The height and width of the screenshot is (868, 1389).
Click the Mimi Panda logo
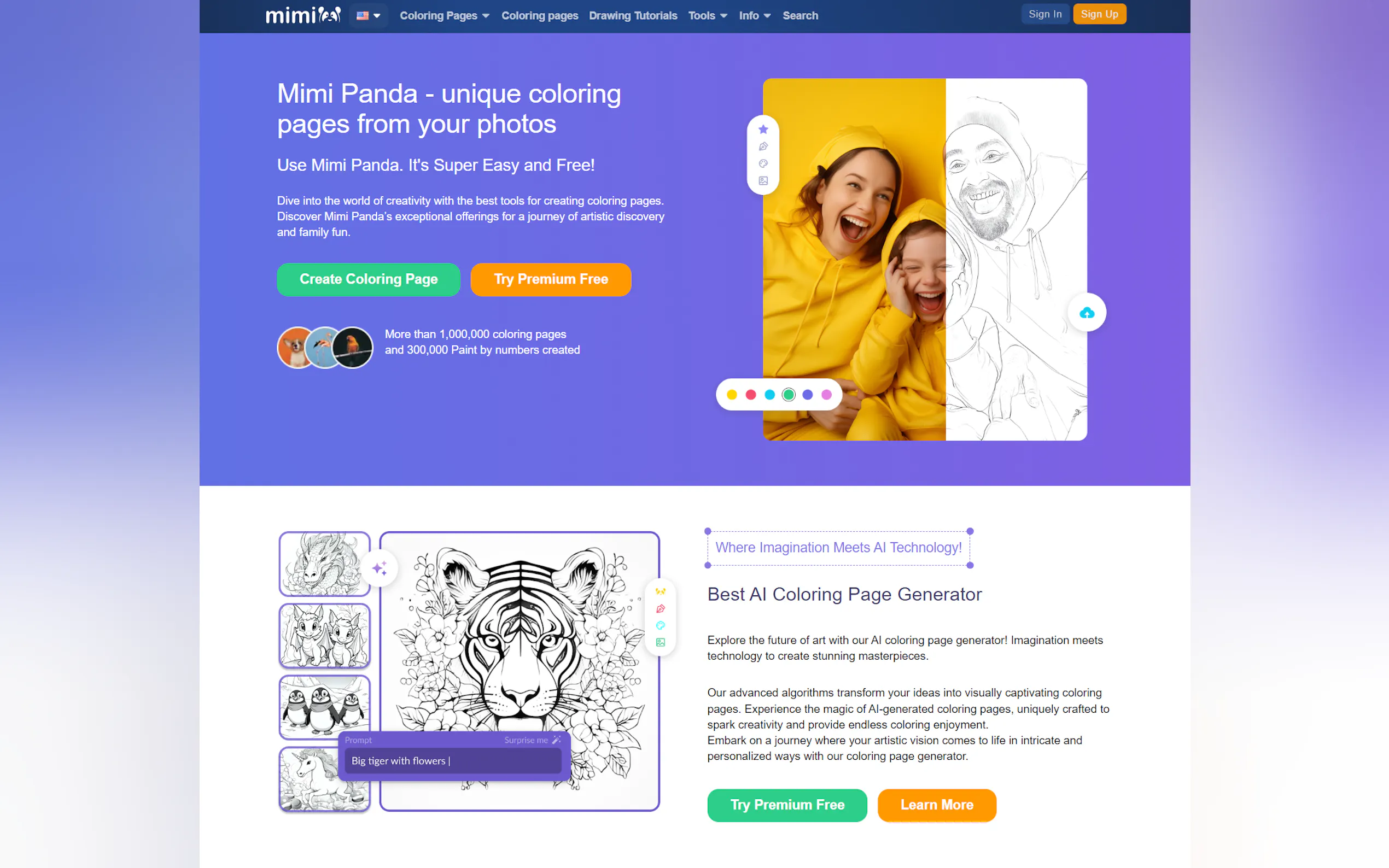click(x=303, y=15)
